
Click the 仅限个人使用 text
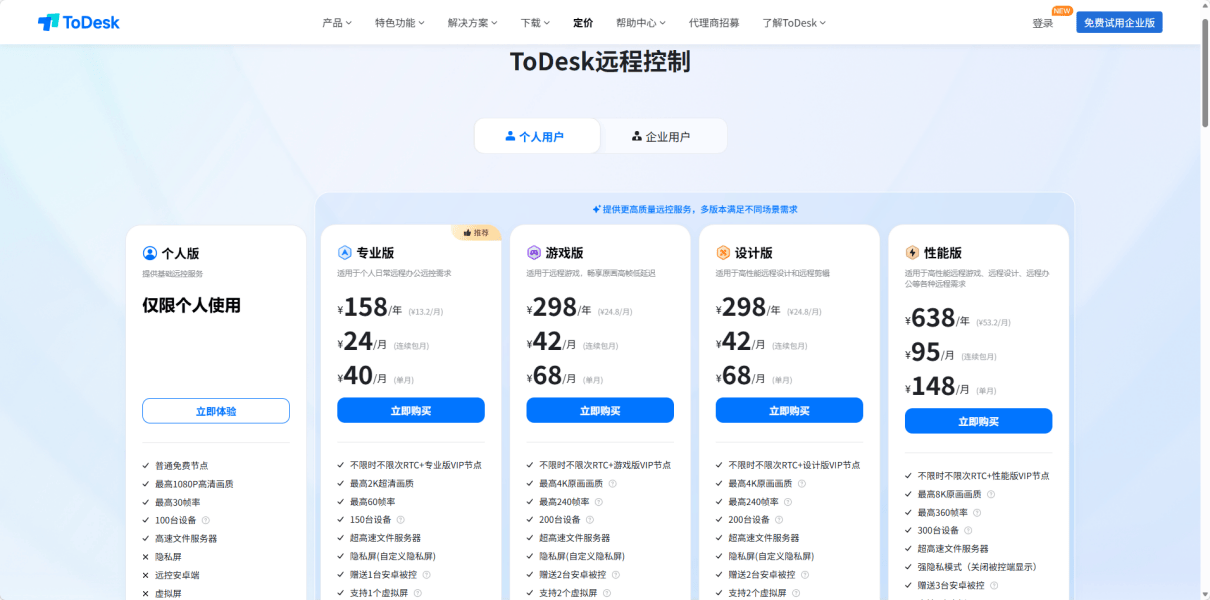(191, 305)
